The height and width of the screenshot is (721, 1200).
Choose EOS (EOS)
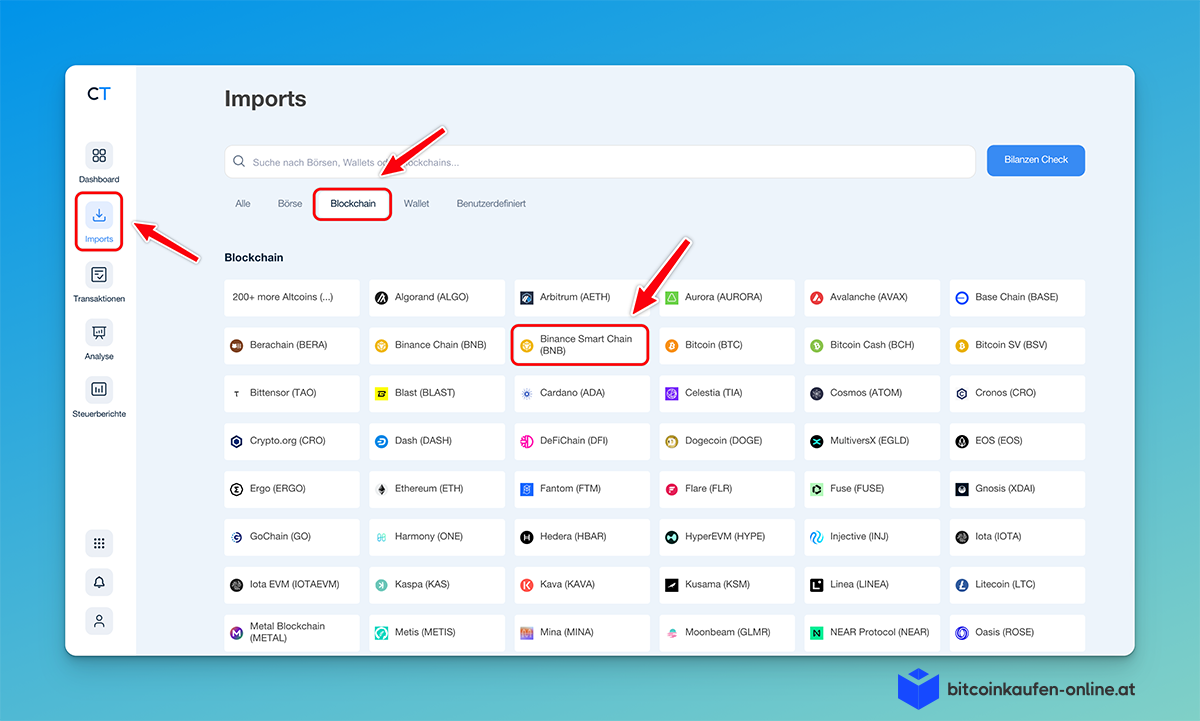click(x=1017, y=441)
